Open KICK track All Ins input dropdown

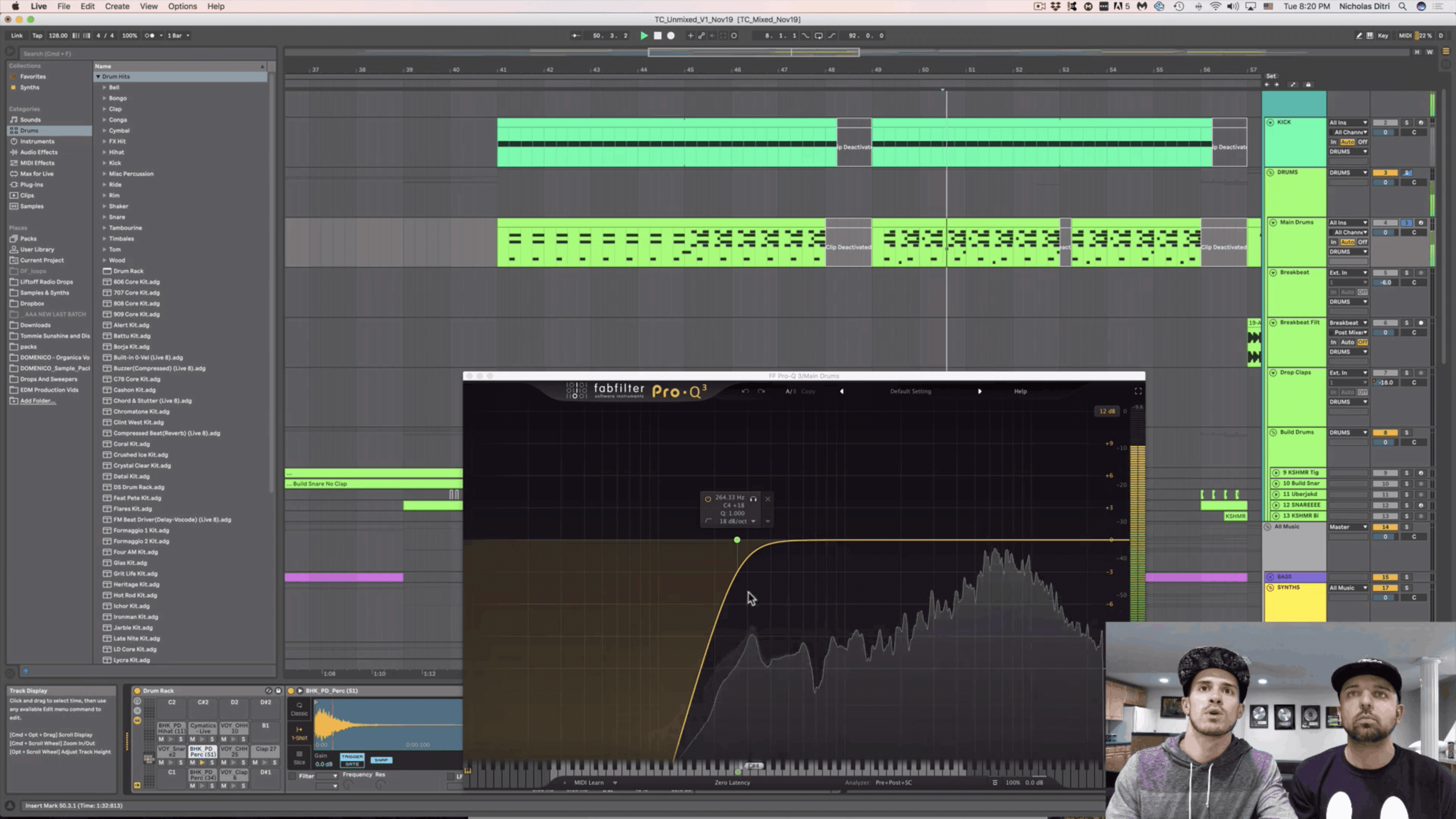tap(1348, 123)
